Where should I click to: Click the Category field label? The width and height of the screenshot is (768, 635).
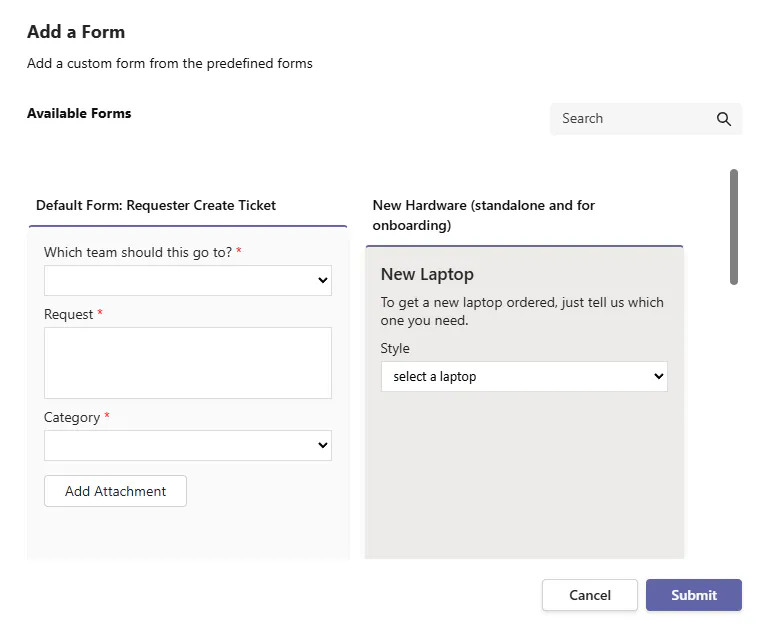click(72, 417)
